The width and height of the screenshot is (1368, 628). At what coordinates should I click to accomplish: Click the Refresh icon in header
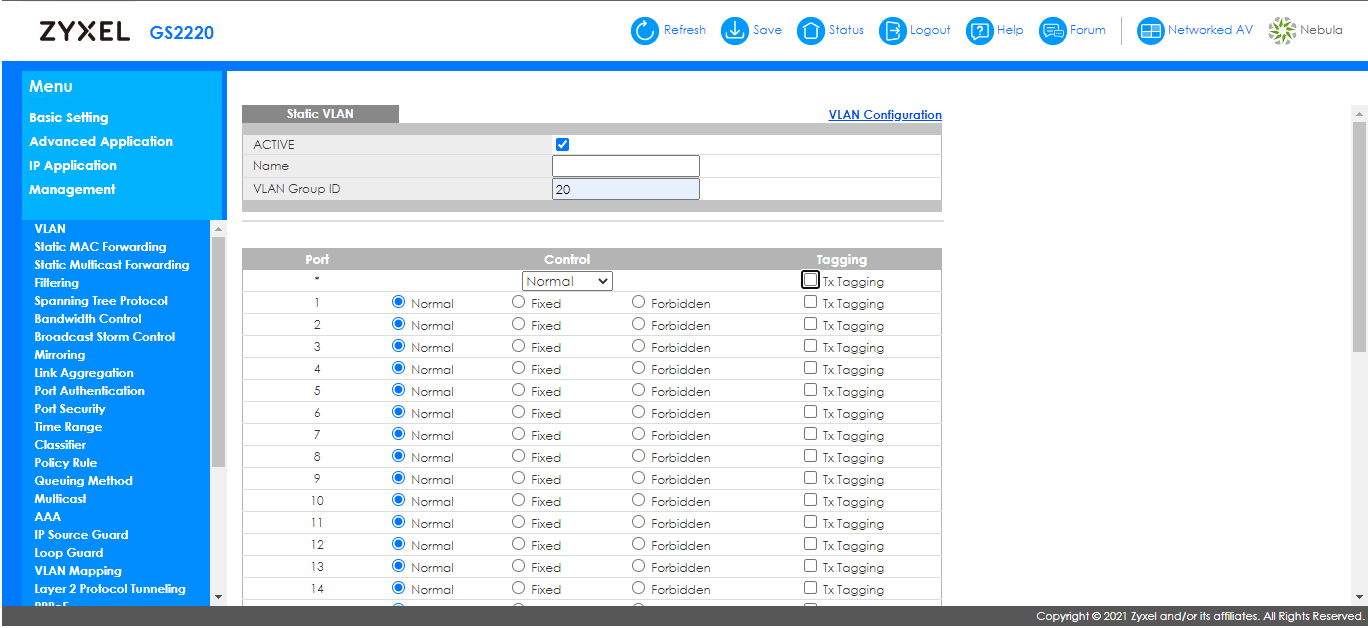tap(645, 31)
